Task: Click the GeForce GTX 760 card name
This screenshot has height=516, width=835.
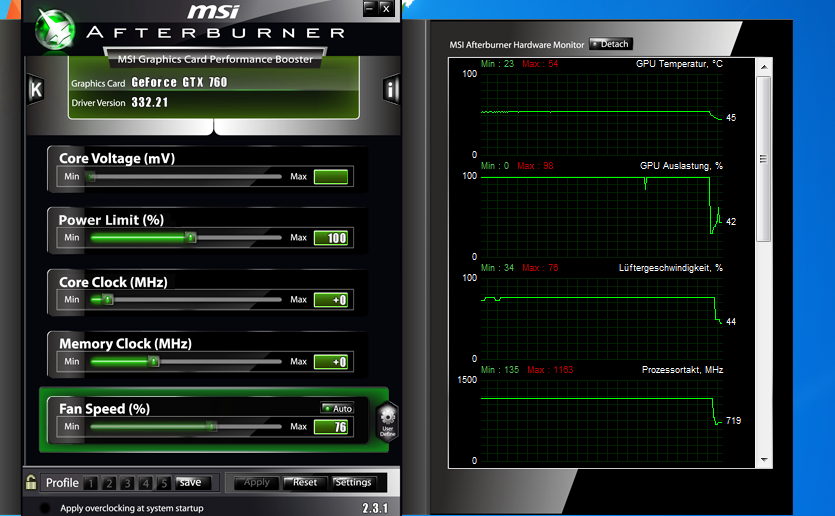Action: coord(179,82)
